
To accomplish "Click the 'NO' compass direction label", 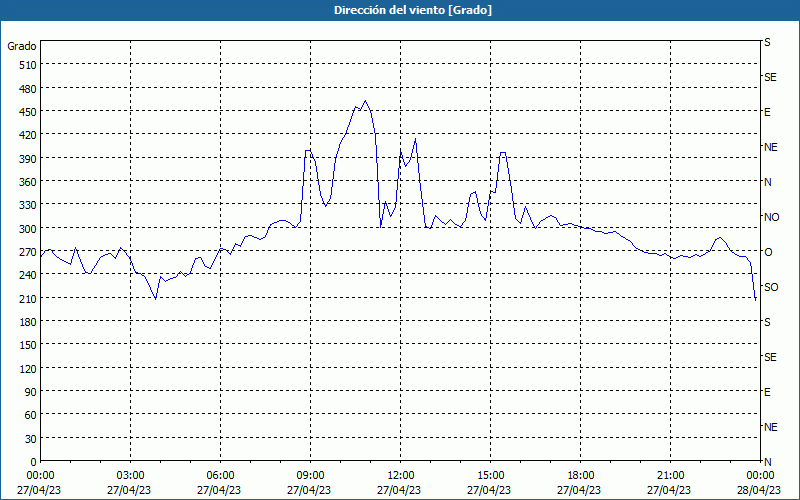I will (771, 217).
